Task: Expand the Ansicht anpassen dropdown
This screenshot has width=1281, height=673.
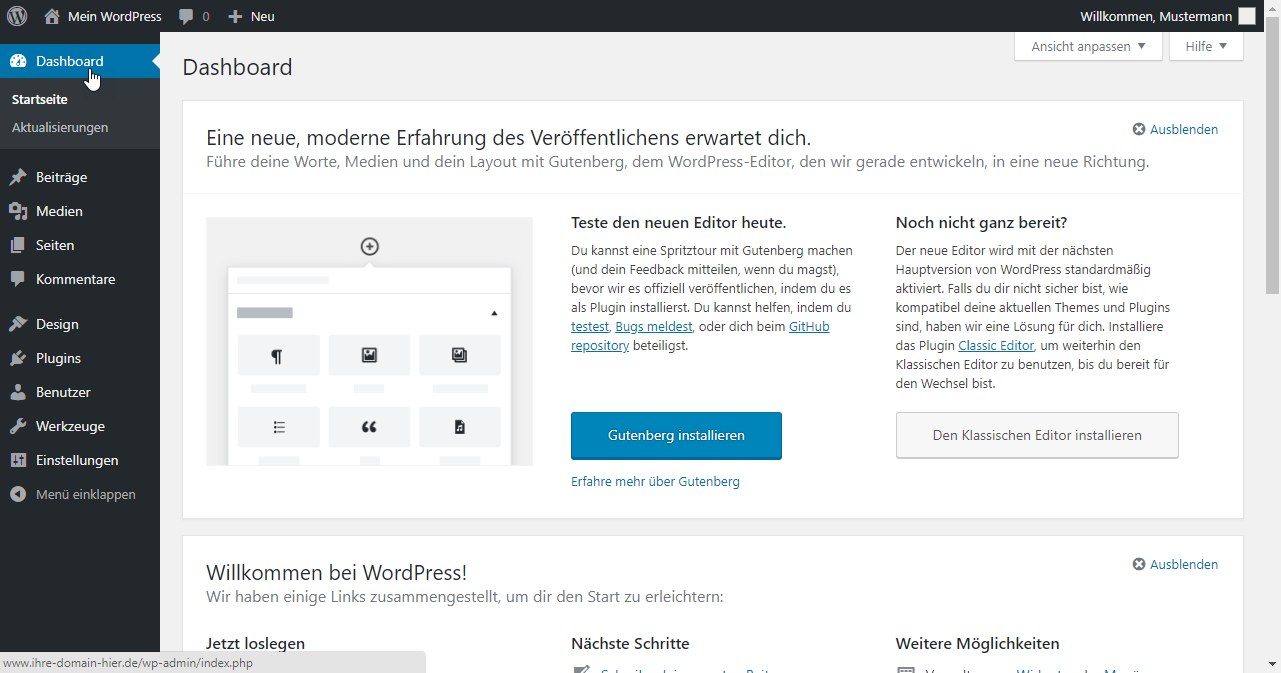Action: pyautogui.click(x=1088, y=46)
